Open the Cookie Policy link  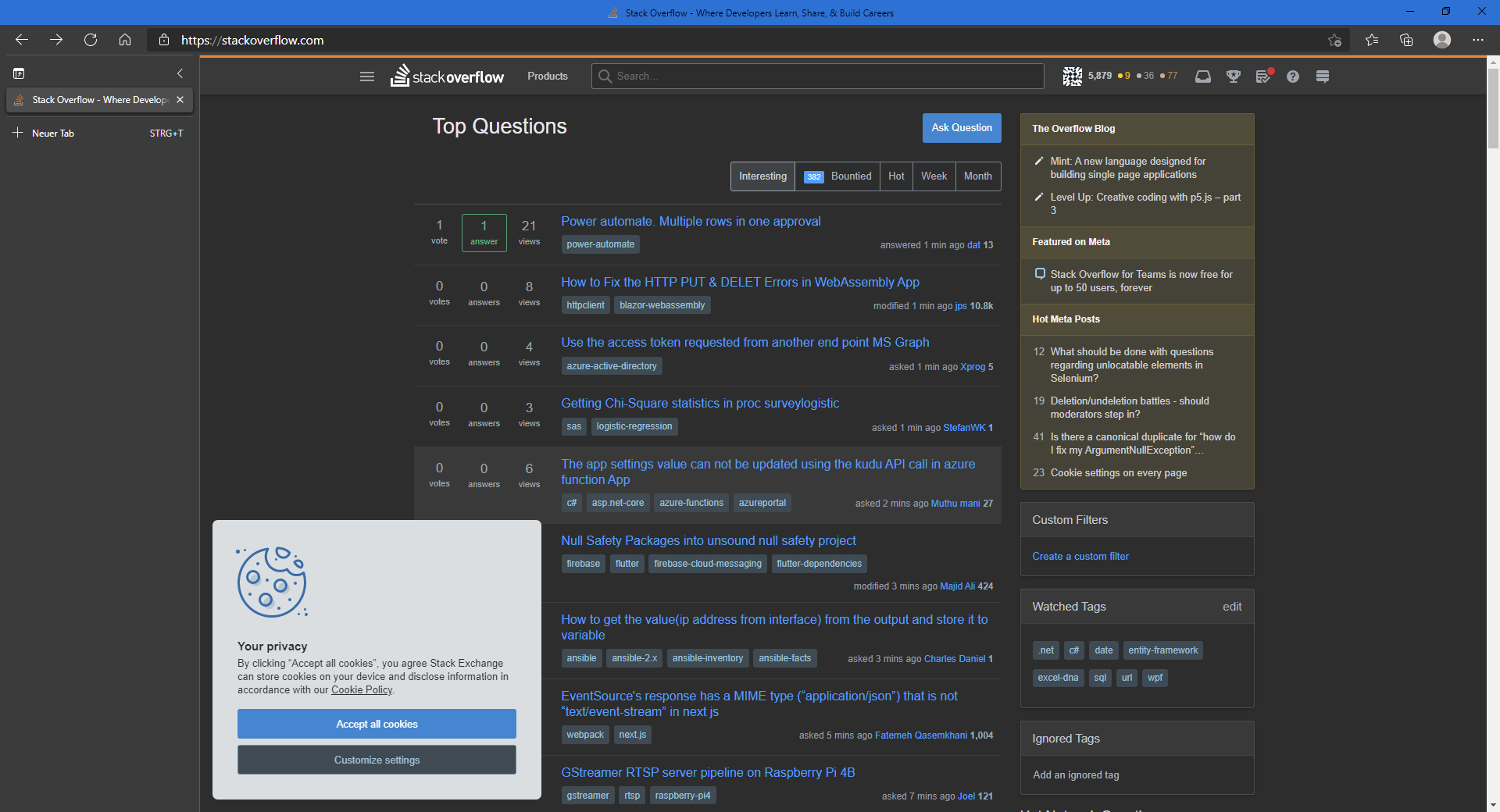(362, 690)
